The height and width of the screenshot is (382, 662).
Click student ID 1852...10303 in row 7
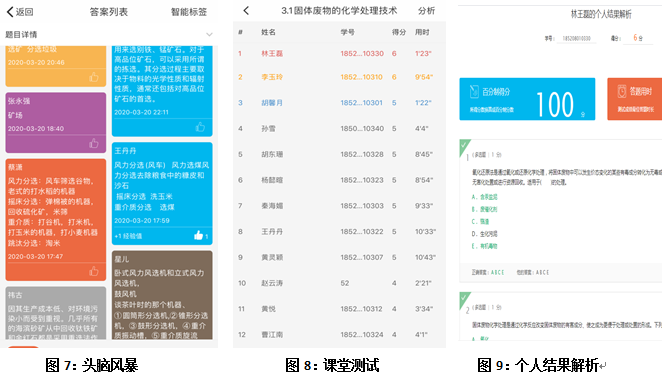(362, 206)
